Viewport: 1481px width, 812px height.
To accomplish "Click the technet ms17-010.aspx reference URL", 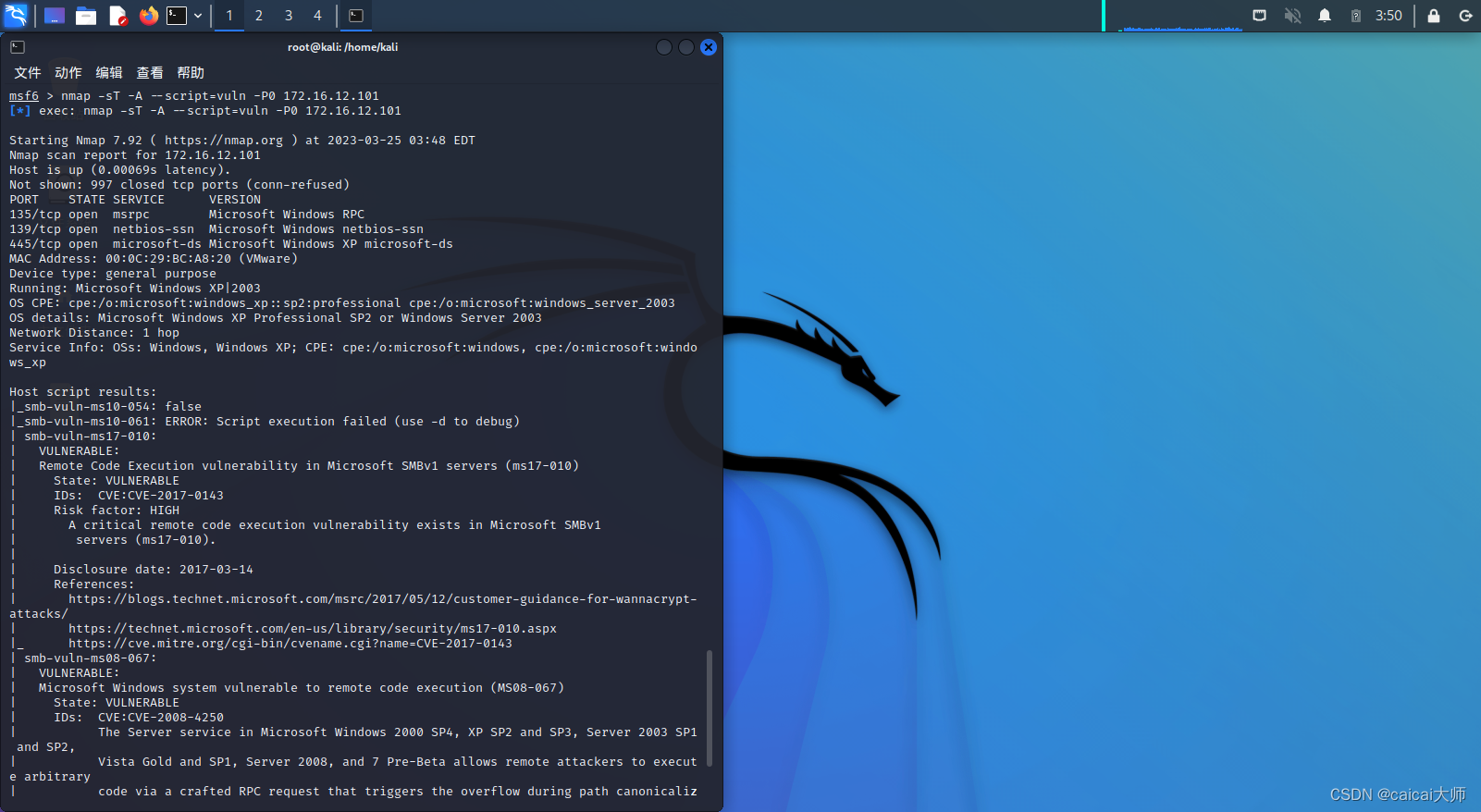I will tap(313, 629).
